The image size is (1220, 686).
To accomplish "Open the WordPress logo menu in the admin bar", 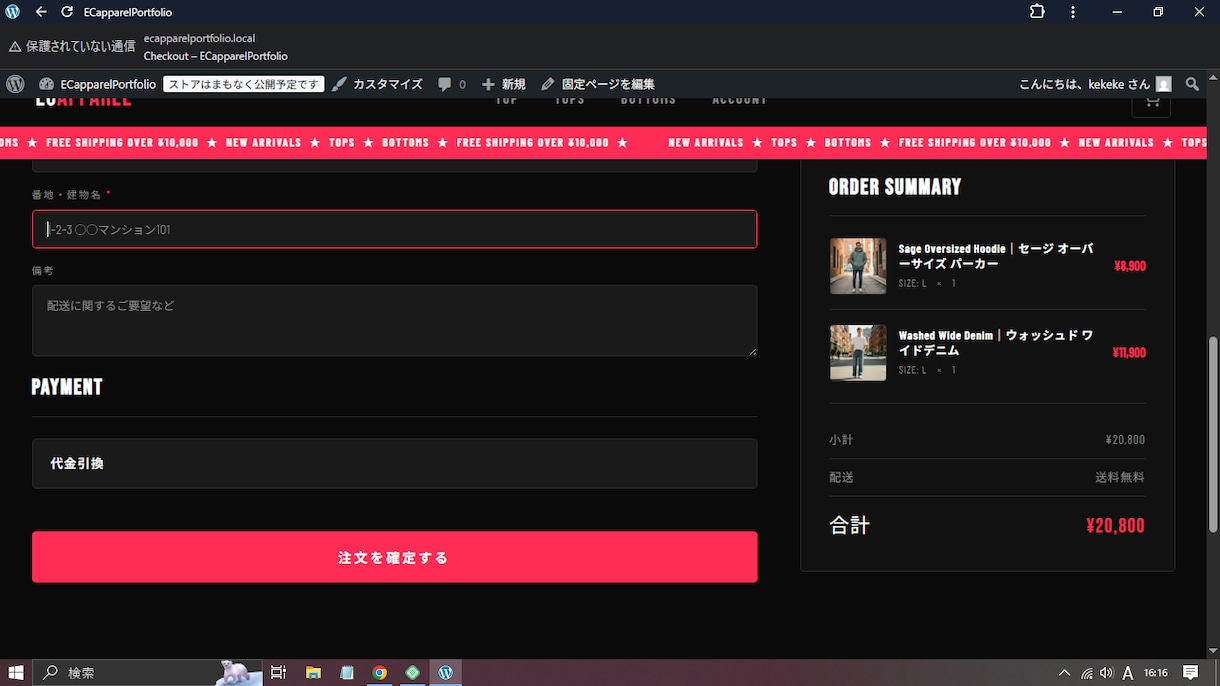I will point(15,84).
